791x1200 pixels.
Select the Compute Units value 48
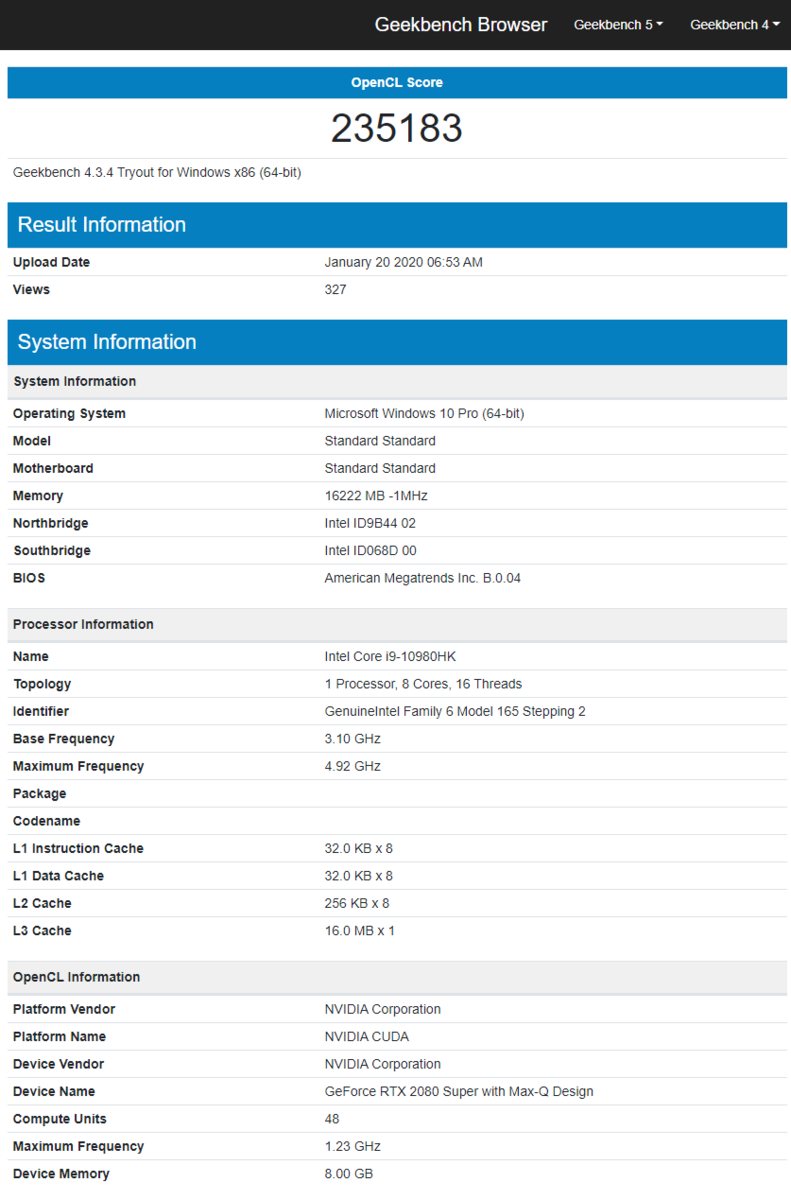[332, 1119]
